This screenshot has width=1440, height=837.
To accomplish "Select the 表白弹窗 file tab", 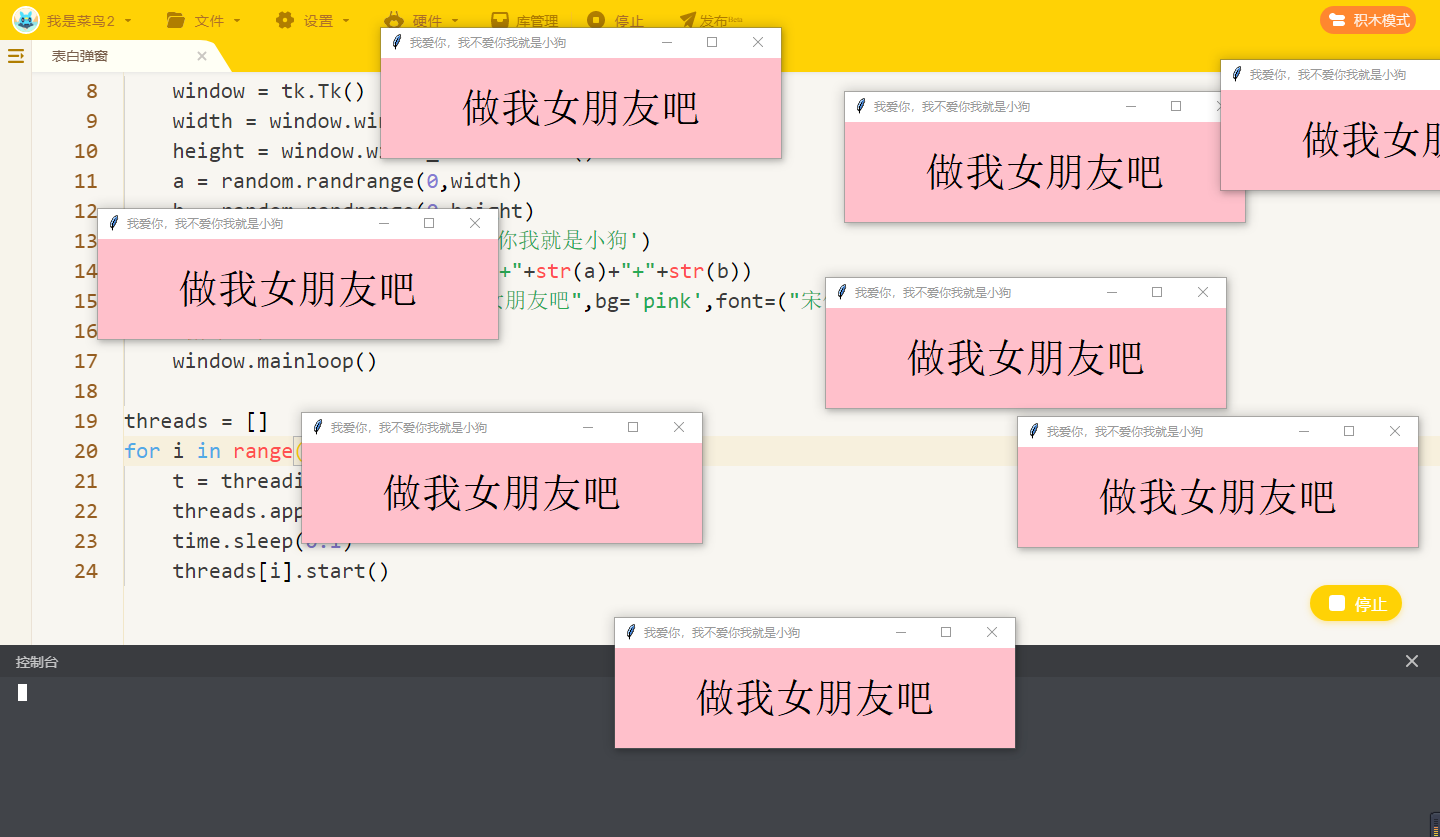I will click(80, 56).
